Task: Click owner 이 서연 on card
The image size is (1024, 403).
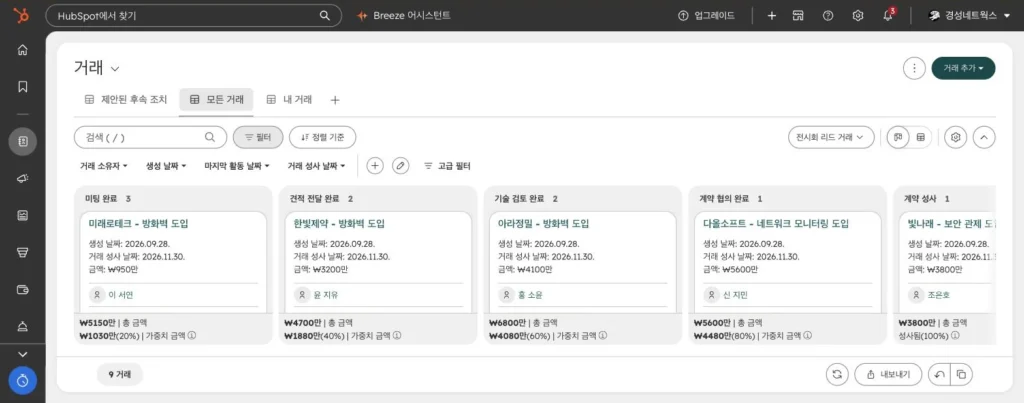Action: [x=121, y=295]
